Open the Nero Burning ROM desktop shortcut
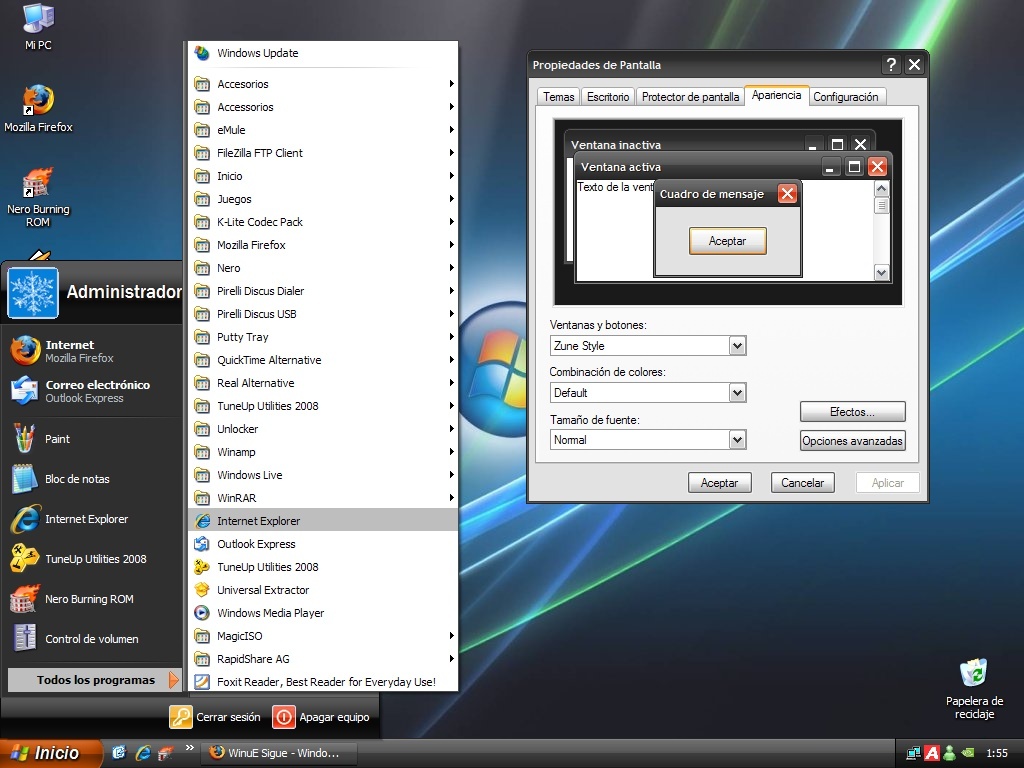1024x768 pixels. 38,197
